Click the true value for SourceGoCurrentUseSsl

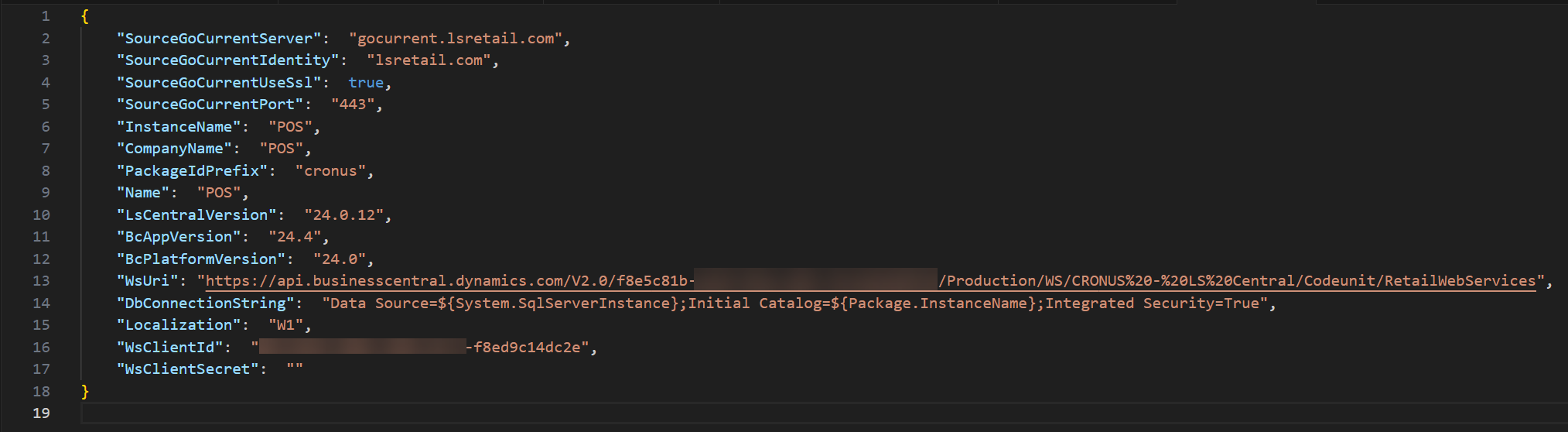point(366,83)
